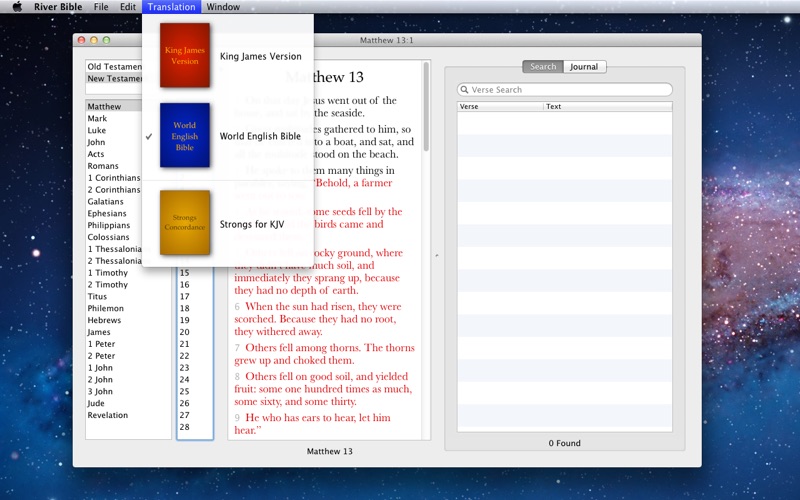The image size is (800, 500).
Task: Click the magnifying glass in Verse Search
Action: pyautogui.click(x=465, y=90)
